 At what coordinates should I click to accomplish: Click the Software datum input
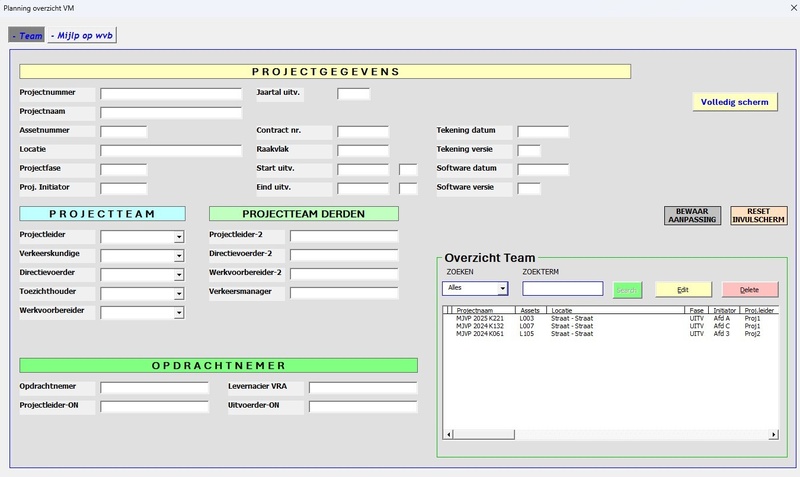(543, 169)
